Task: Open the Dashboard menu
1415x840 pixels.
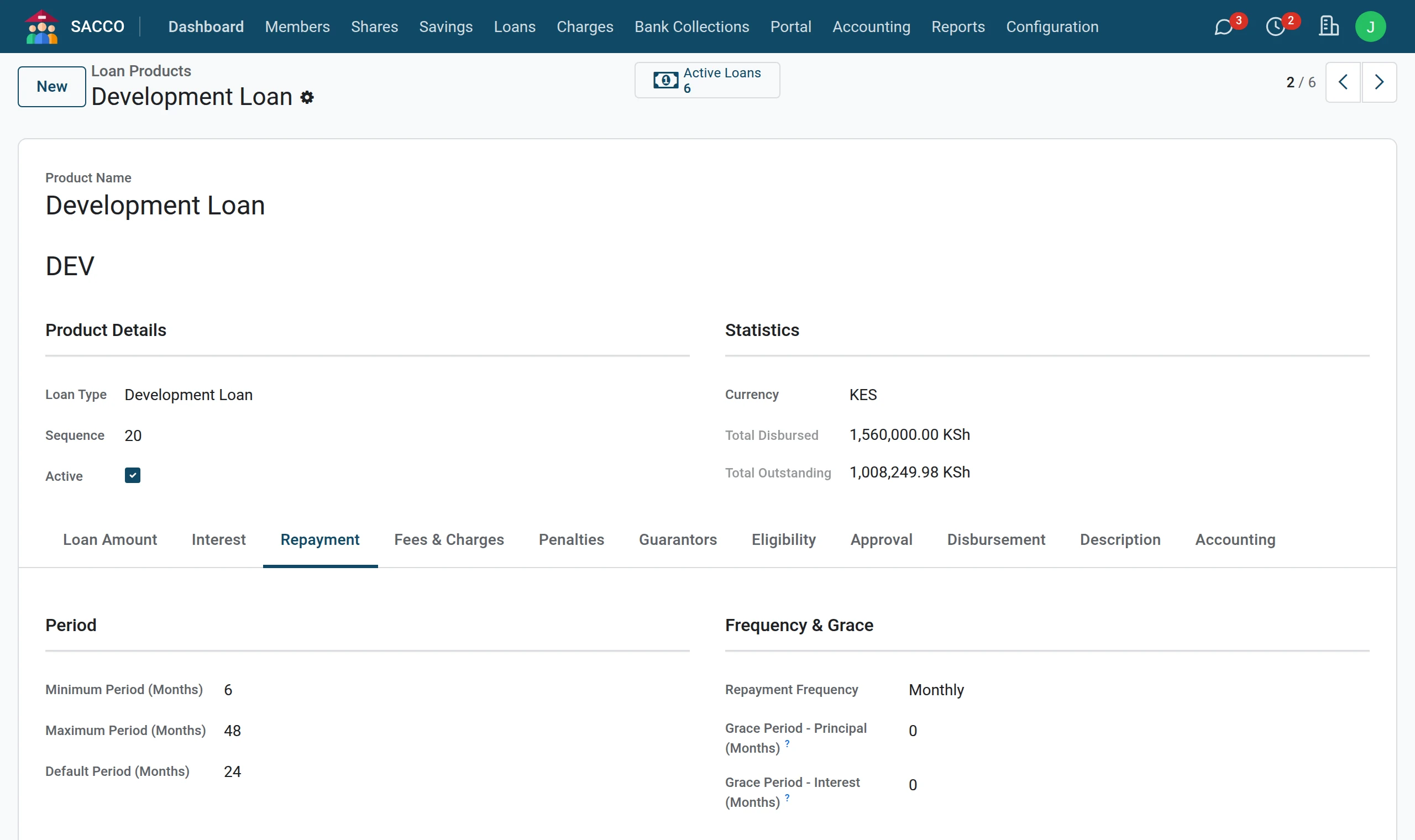Action: 206,27
